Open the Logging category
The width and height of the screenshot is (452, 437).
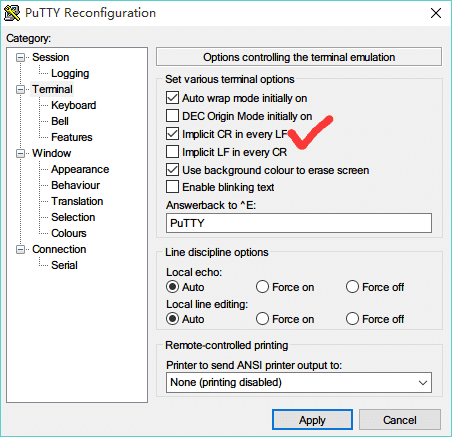70,73
